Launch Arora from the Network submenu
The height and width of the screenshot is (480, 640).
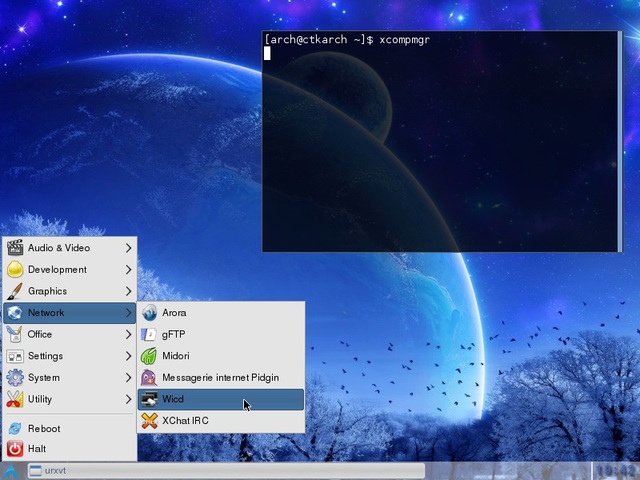221,313
